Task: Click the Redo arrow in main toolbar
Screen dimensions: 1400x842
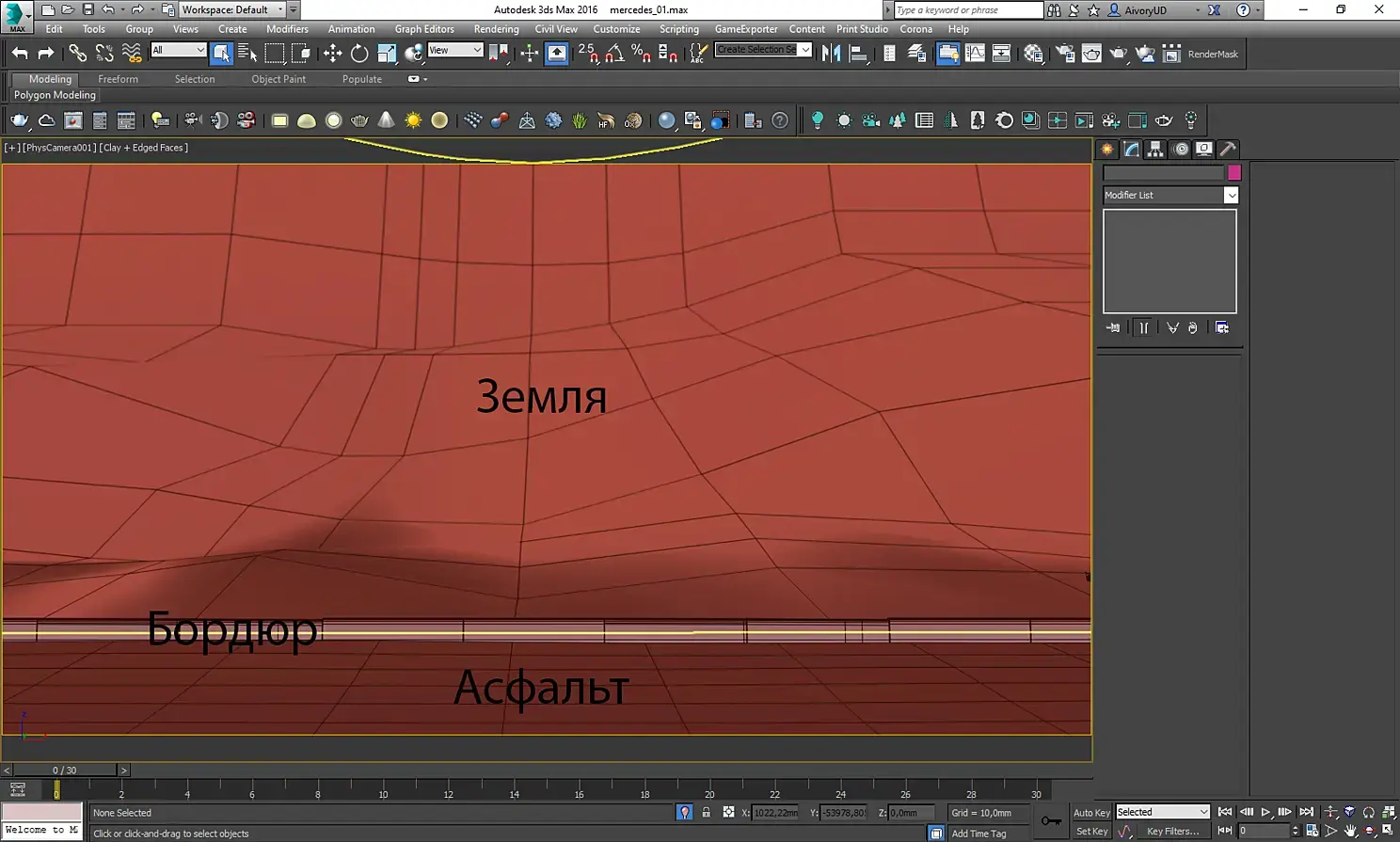Action: (45, 54)
